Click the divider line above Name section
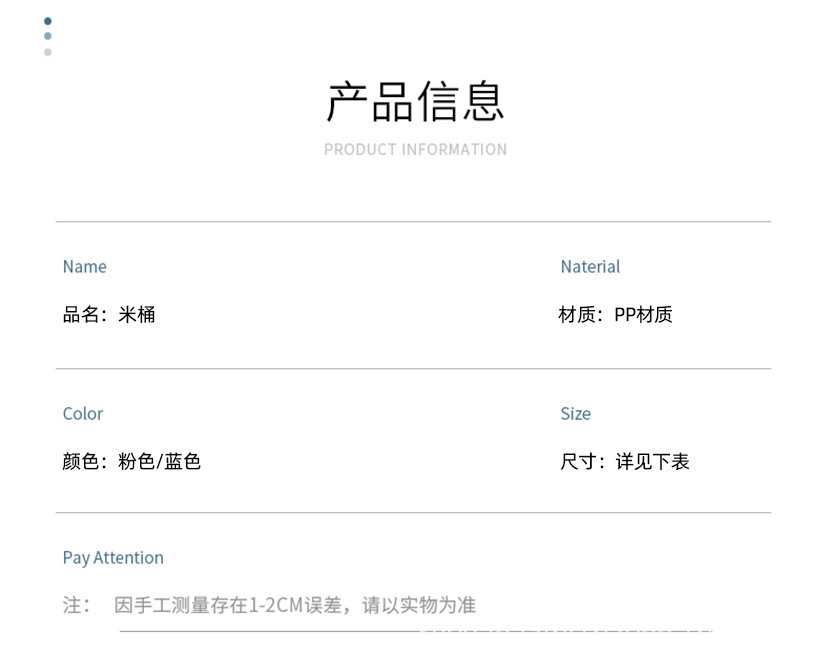Image resolution: width=830 pixels, height=664 pixels. pyautogui.click(x=415, y=221)
